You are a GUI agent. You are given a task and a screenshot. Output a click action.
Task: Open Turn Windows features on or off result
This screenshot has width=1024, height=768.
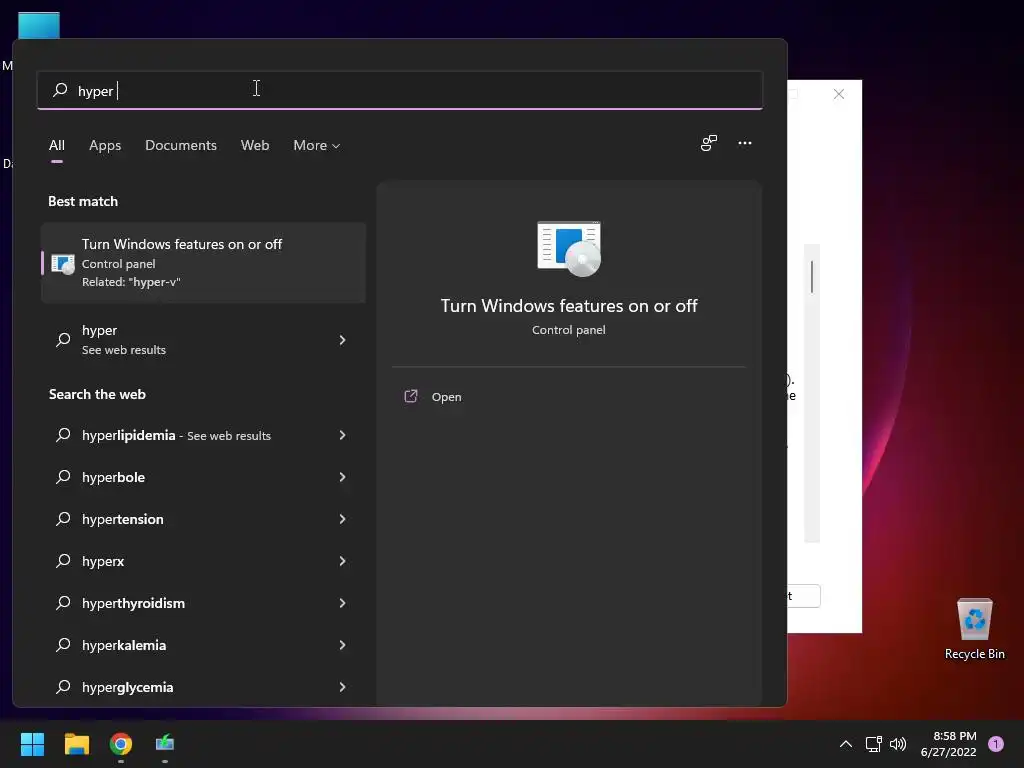click(204, 263)
